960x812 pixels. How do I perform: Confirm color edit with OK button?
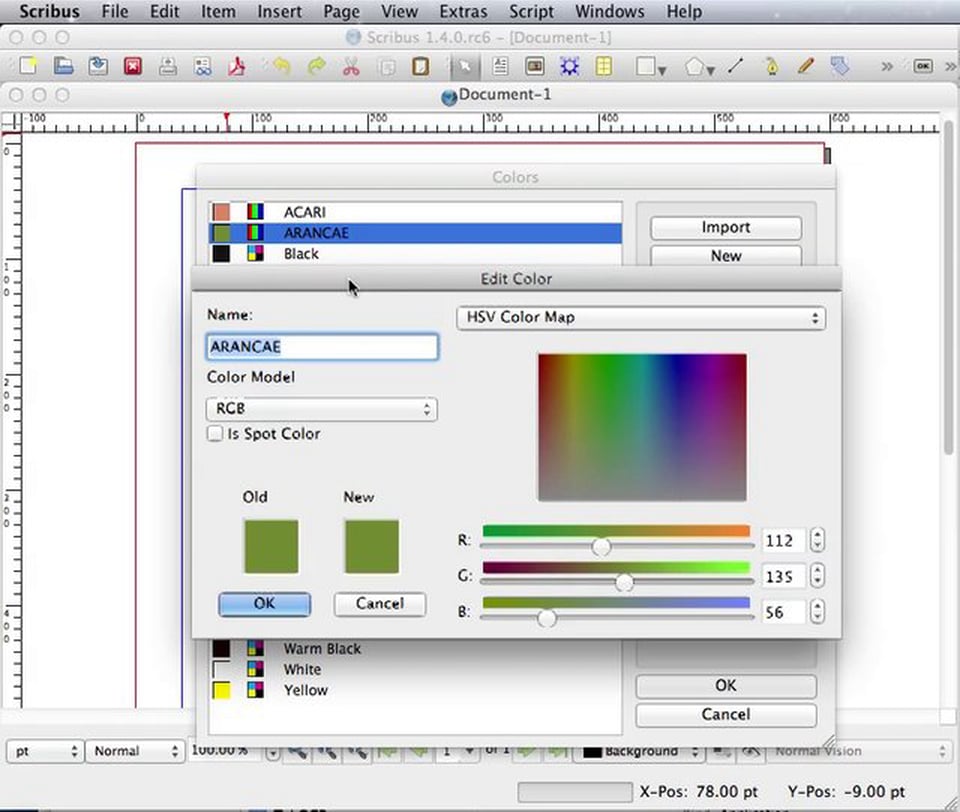point(264,603)
